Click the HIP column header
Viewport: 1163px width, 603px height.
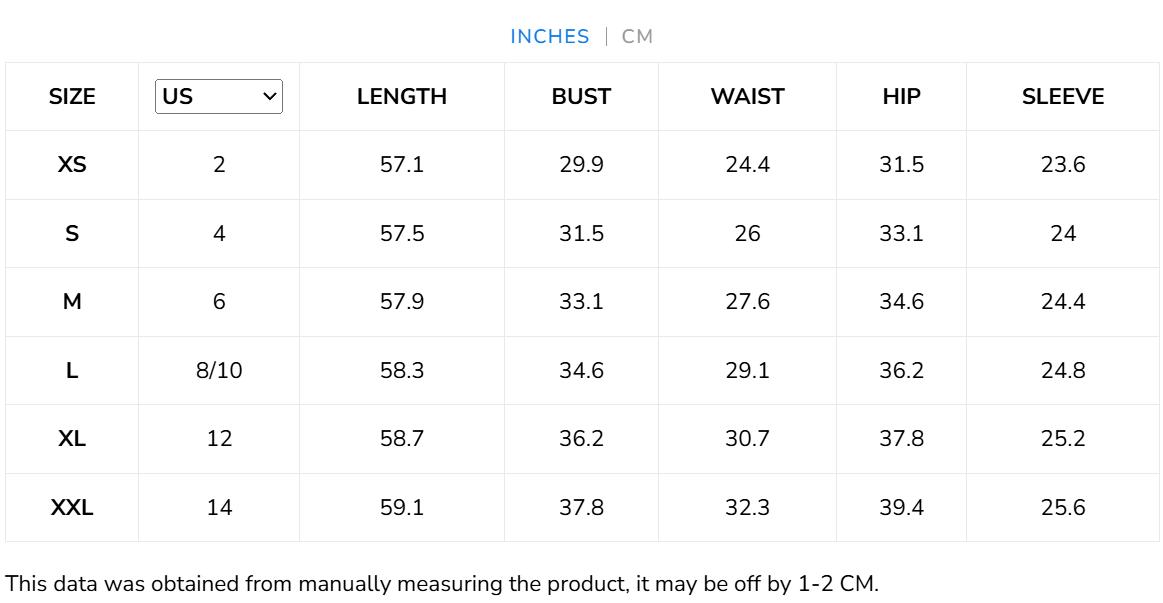(x=901, y=97)
